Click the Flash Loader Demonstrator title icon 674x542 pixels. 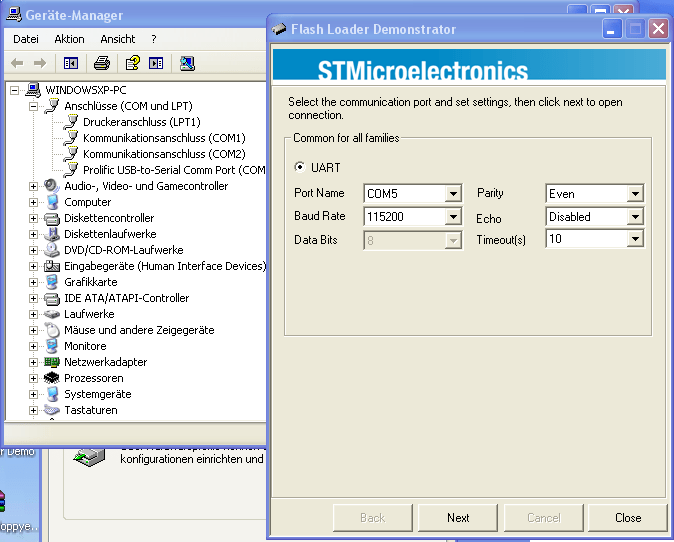[279, 29]
